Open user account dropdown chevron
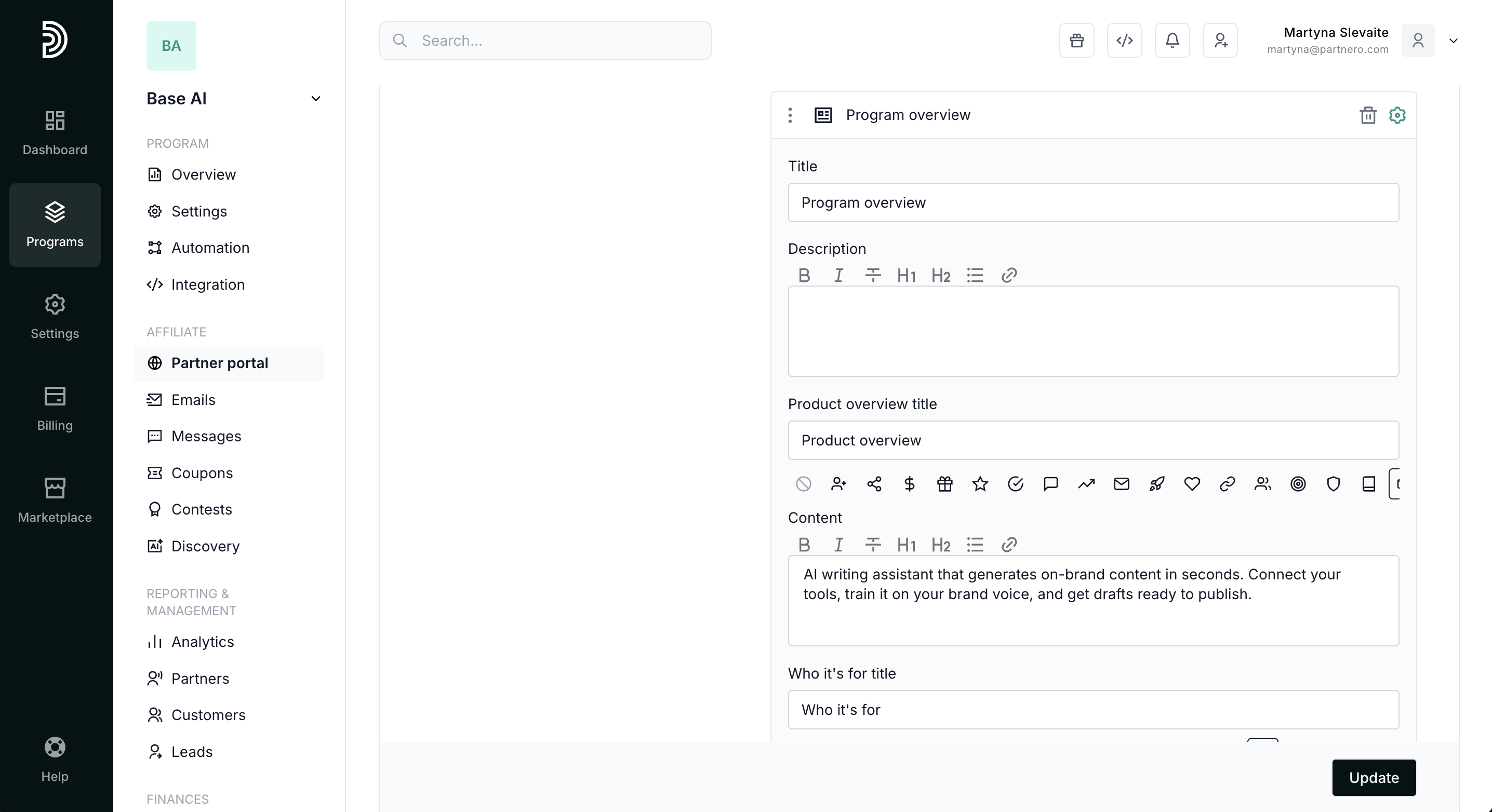 pyautogui.click(x=1453, y=40)
